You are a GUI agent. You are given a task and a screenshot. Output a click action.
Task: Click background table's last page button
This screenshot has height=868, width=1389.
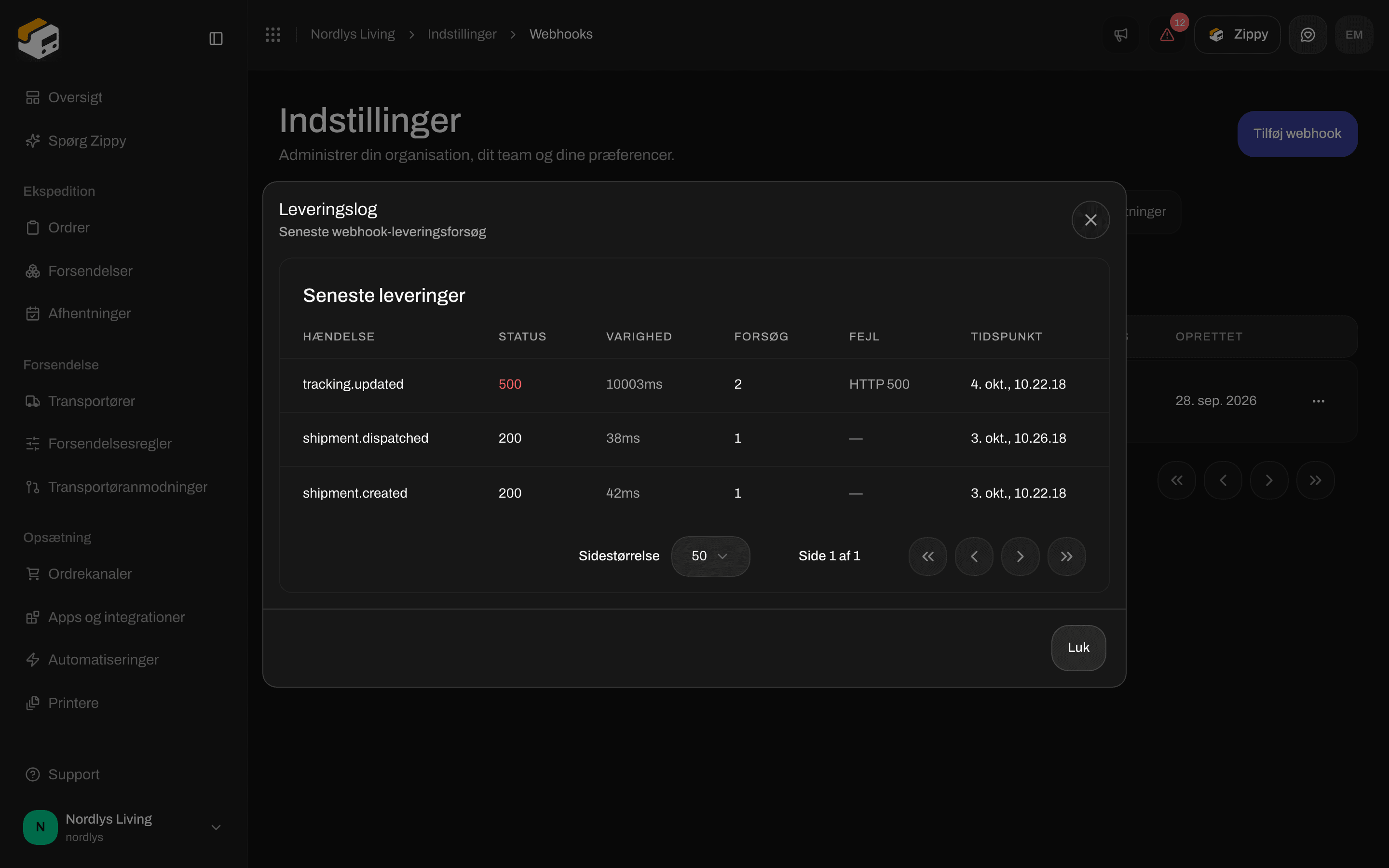pos(1316,480)
